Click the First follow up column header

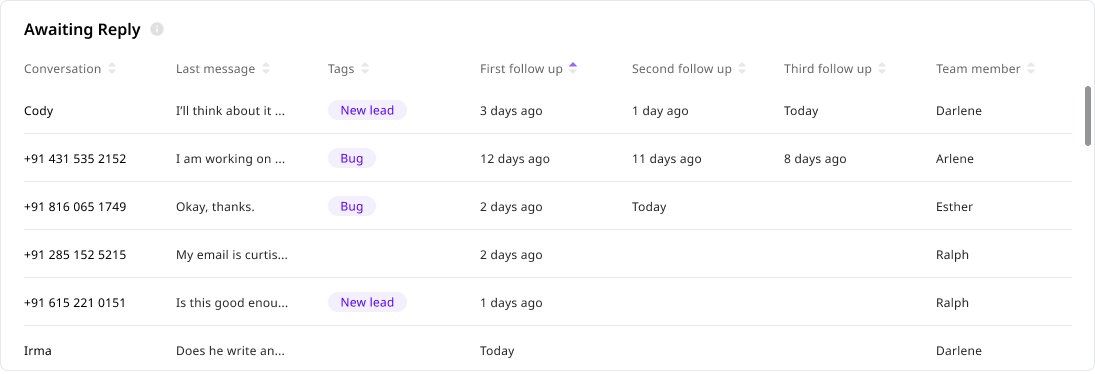point(521,68)
